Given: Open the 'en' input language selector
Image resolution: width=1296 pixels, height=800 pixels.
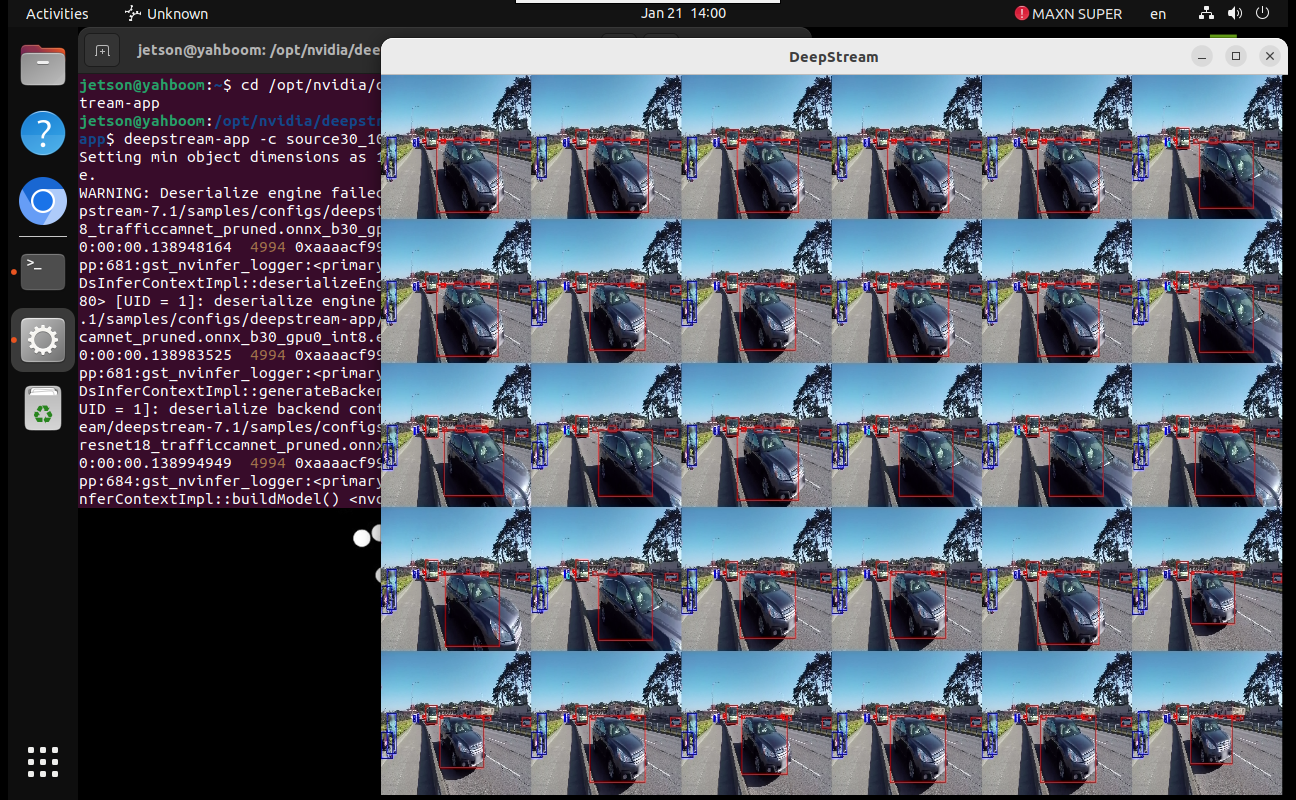Looking at the screenshot, I should 1158,14.
